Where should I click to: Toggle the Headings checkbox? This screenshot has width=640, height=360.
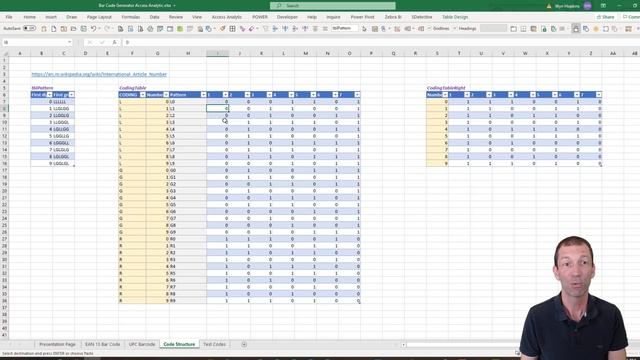(454, 28)
